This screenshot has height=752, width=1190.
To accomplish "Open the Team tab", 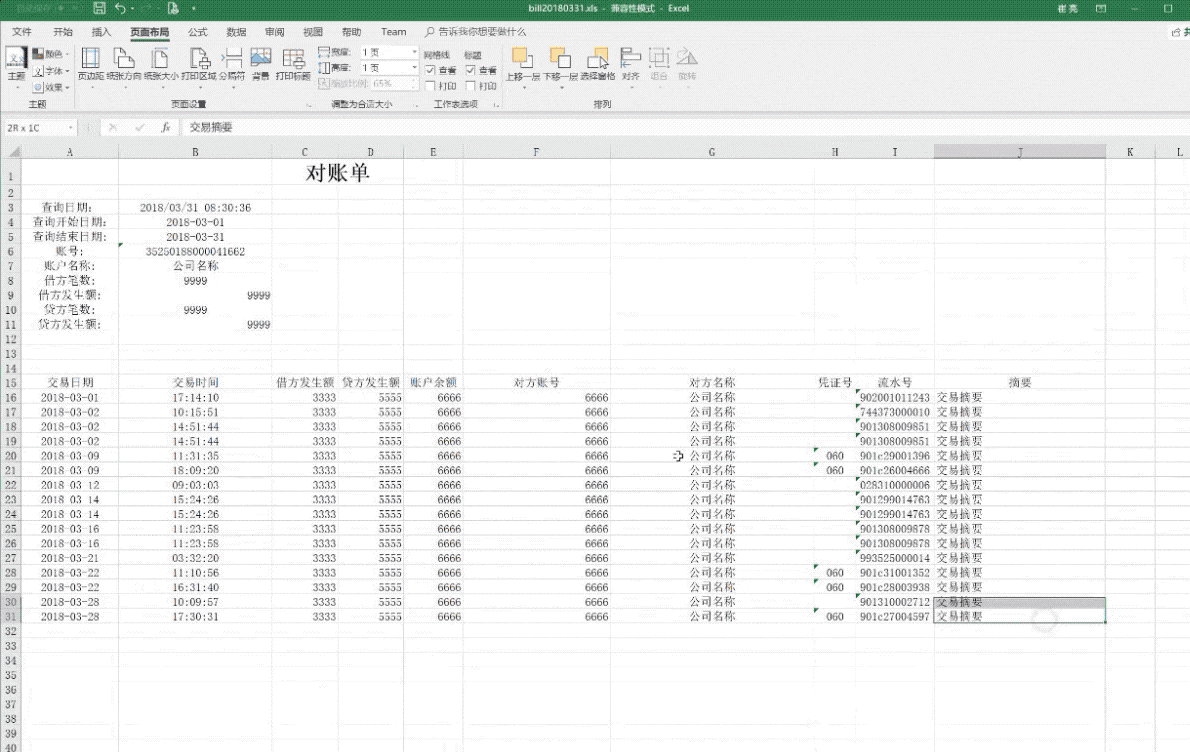I will (x=393, y=32).
